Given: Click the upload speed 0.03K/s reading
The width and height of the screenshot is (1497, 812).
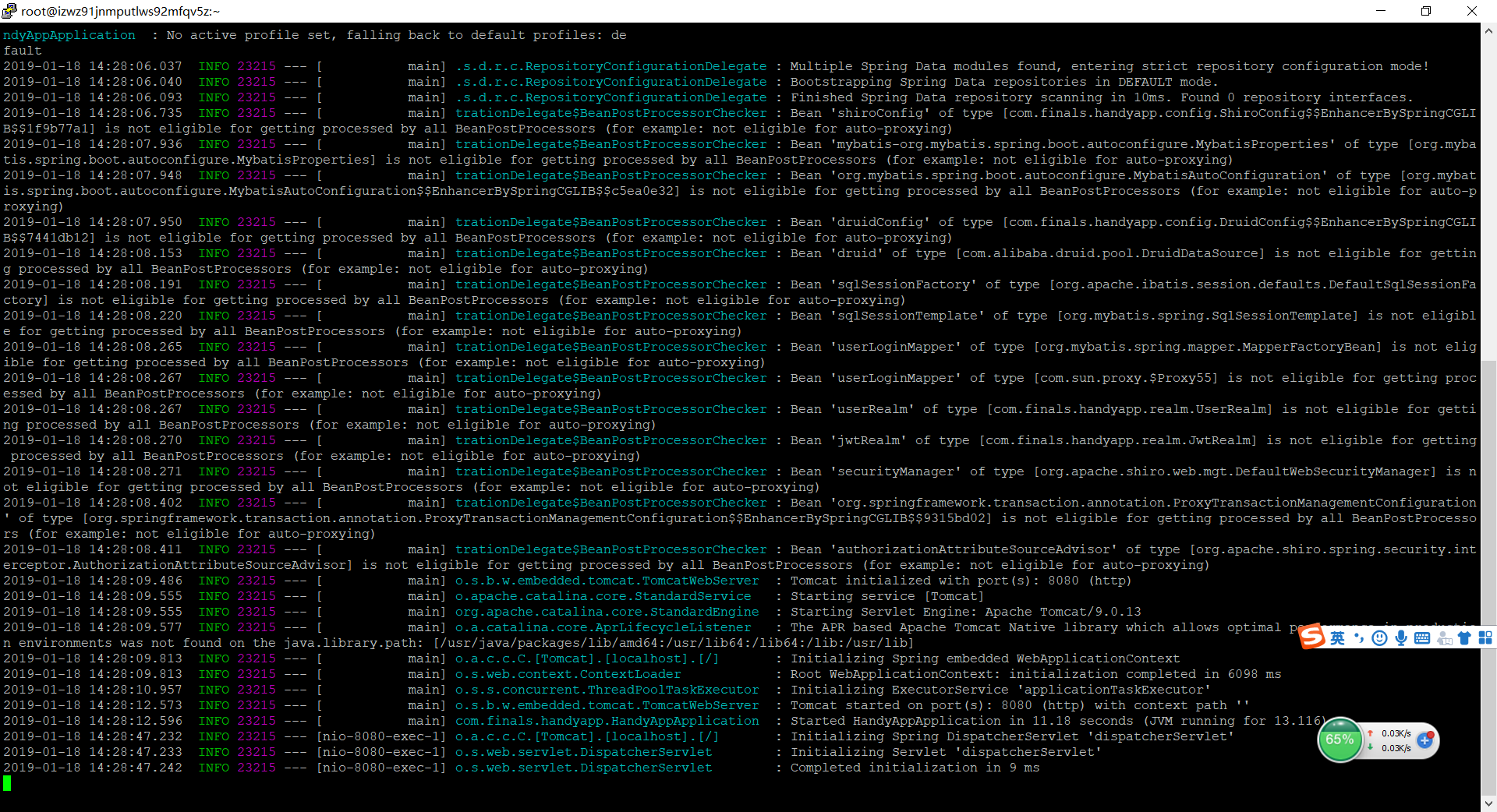Looking at the screenshot, I should [1396, 733].
